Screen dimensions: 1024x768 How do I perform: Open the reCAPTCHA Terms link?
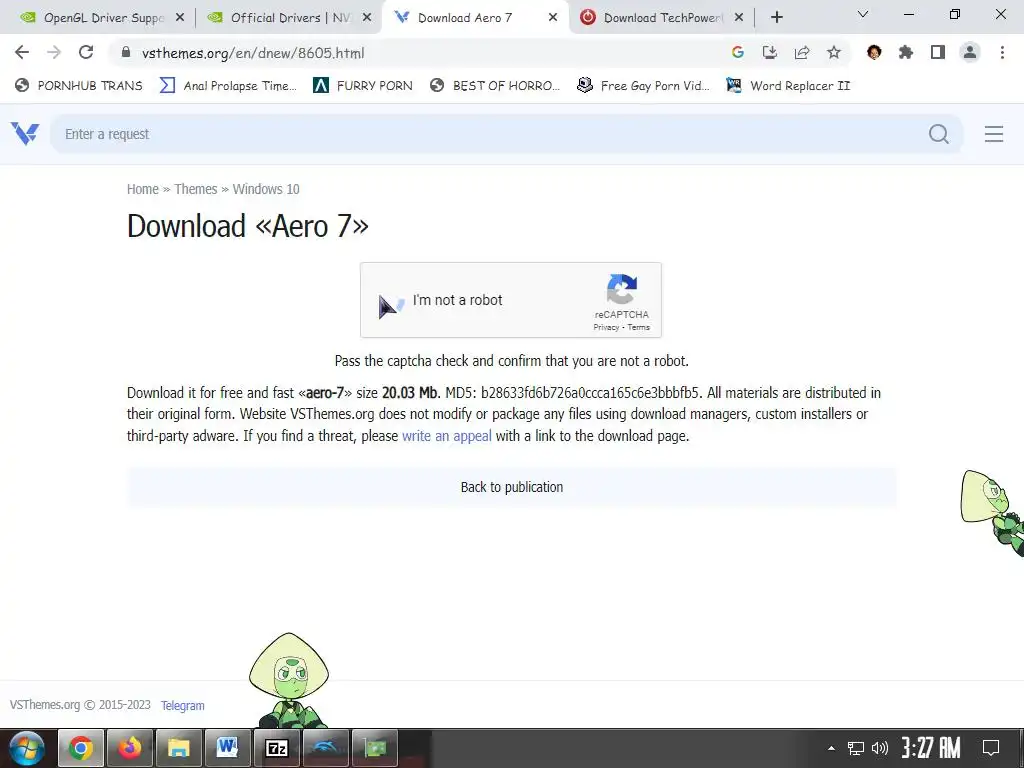(x=638, y=327)
